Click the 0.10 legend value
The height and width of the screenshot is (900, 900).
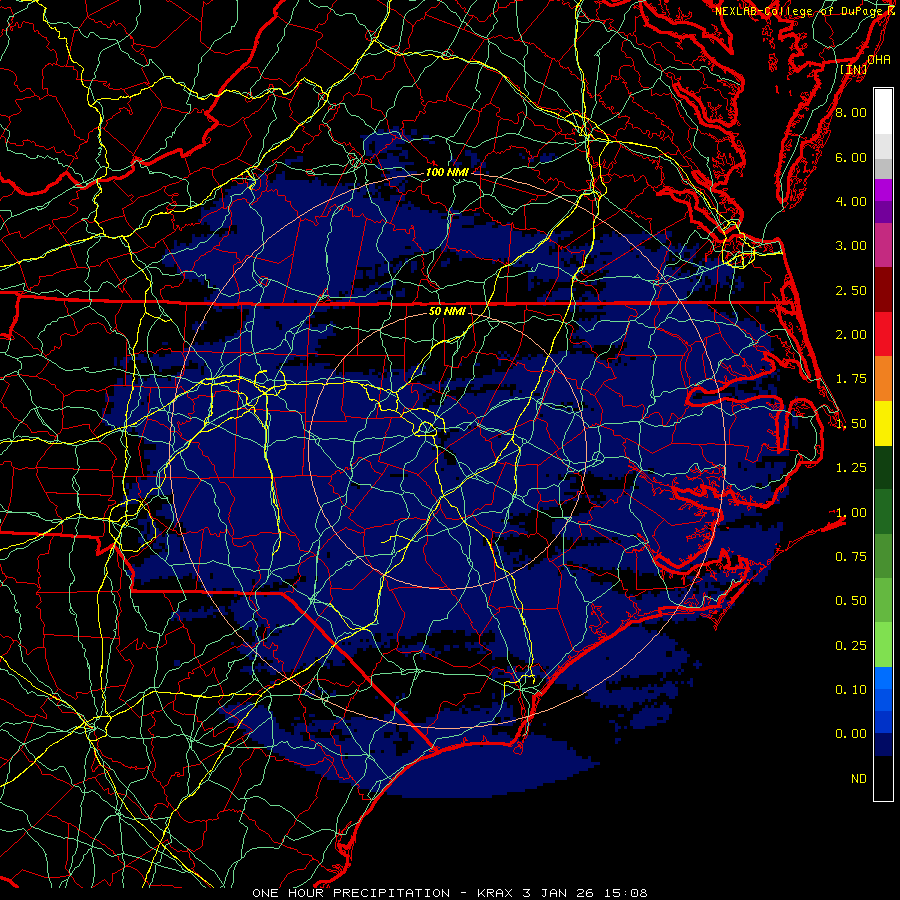(x=851, y=690)
